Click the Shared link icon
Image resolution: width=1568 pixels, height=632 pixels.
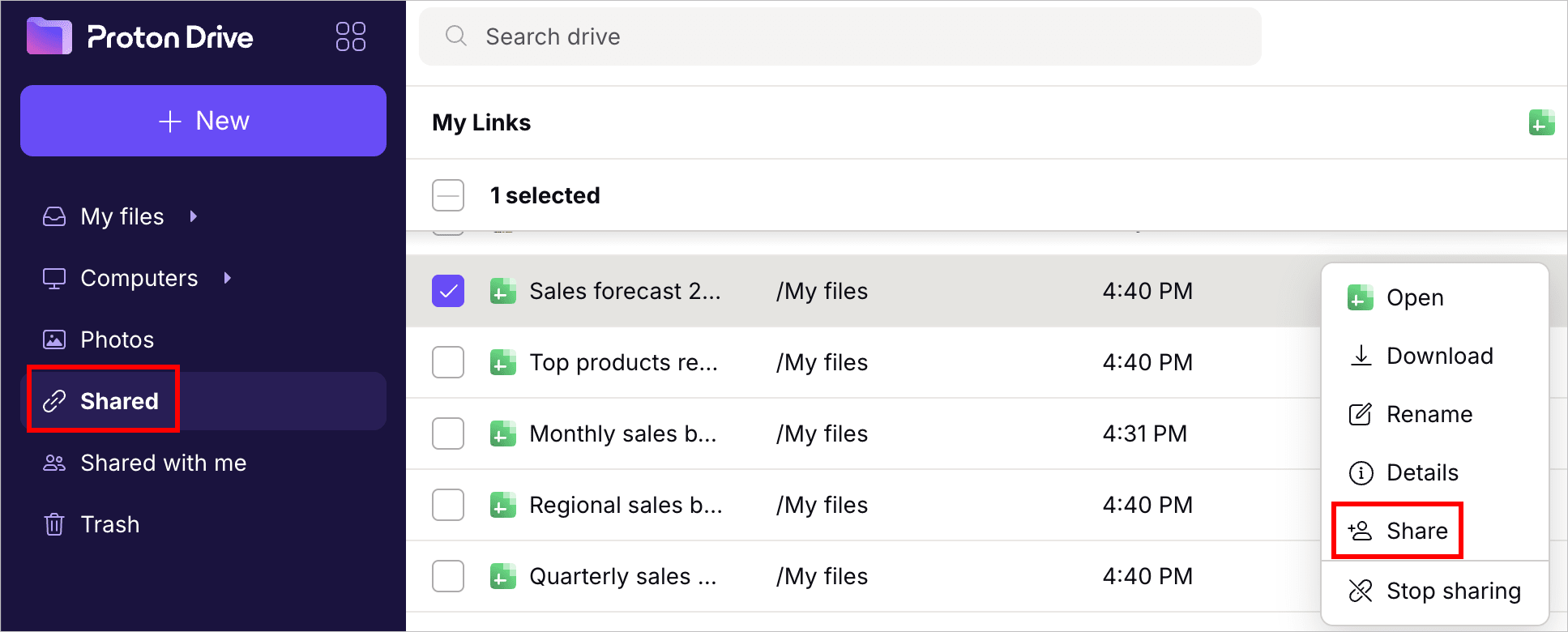tap(53, 400)
